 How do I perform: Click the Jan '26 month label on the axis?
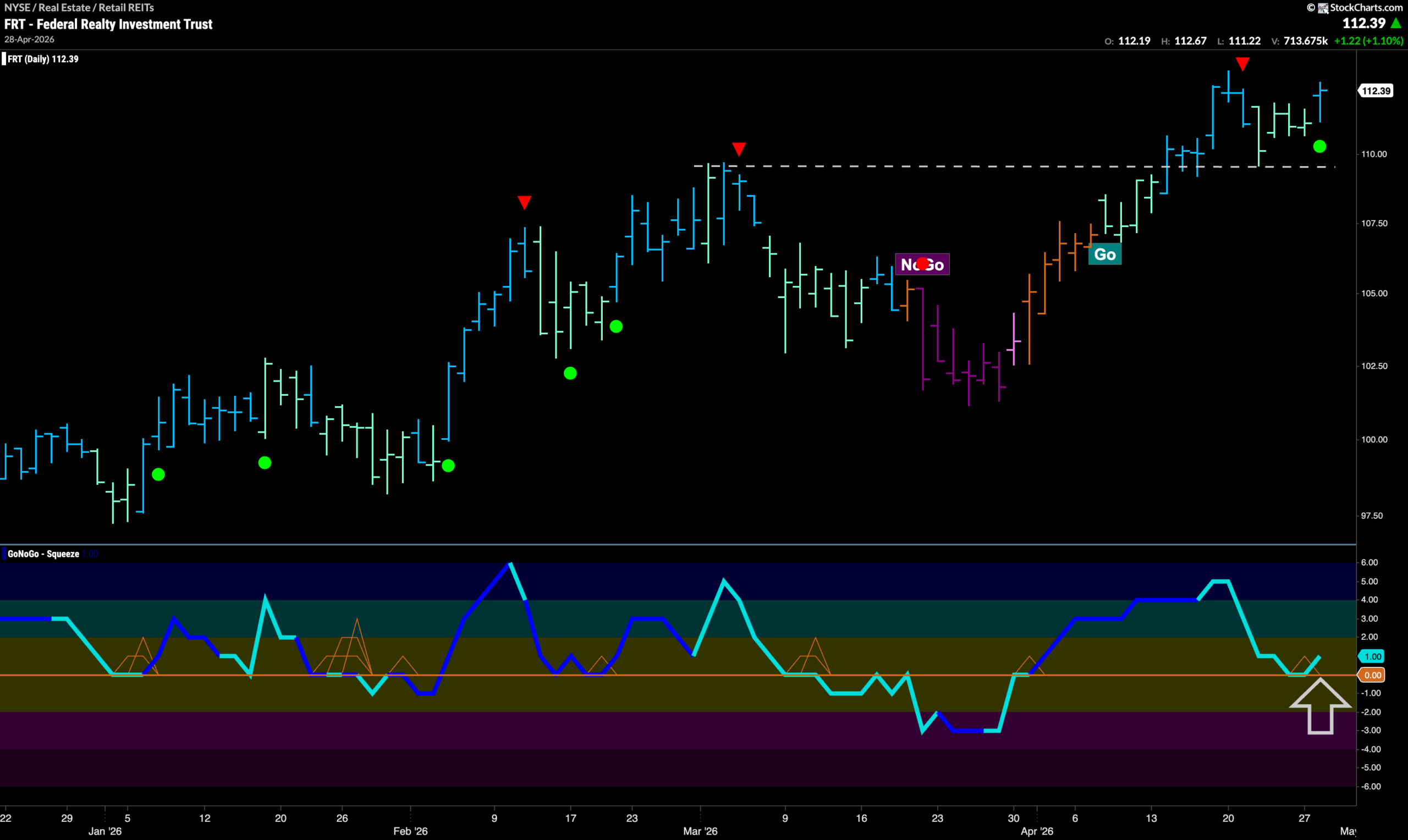(x=105, y=831)
